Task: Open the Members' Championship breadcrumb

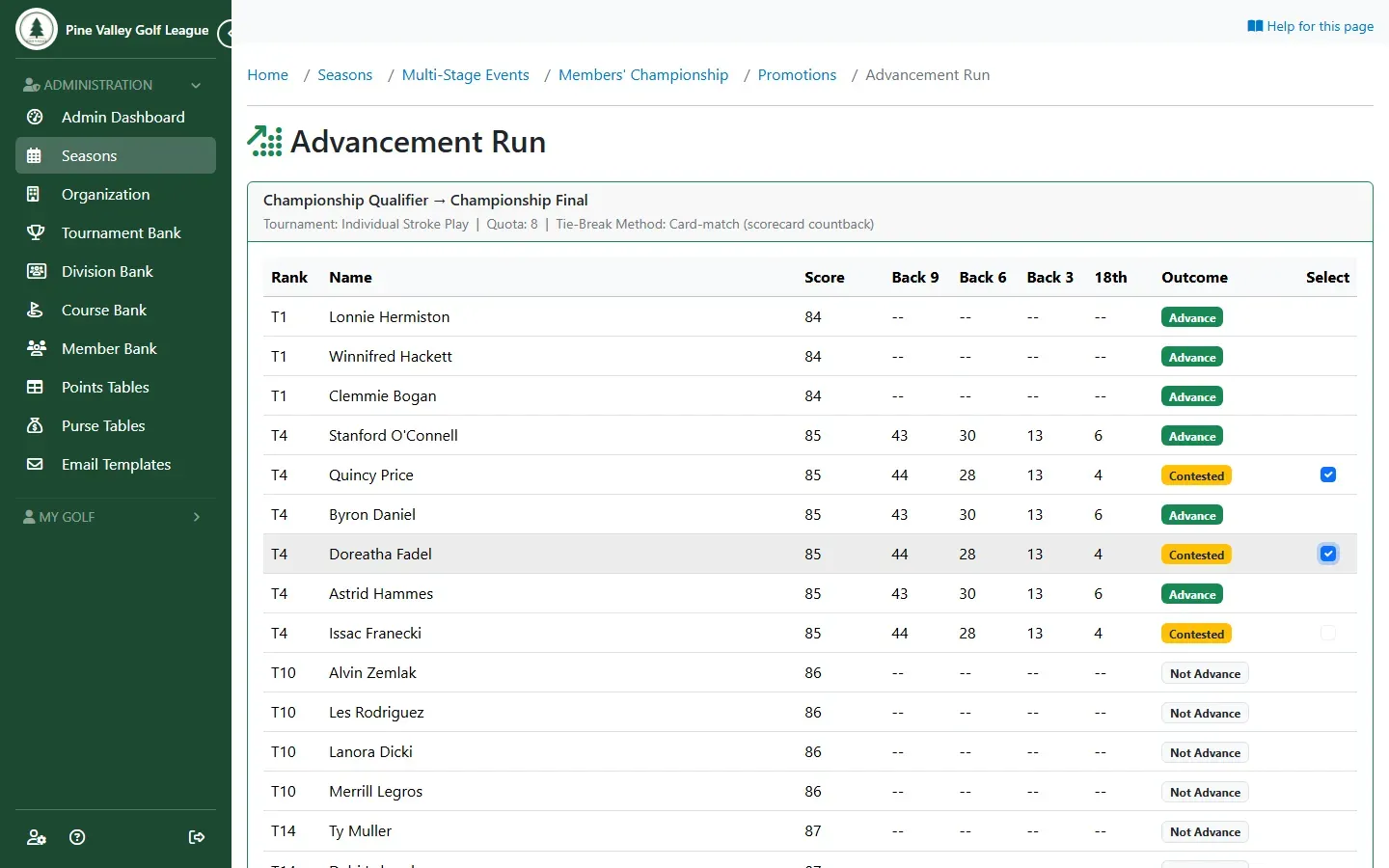Action: tap(643, 75)
